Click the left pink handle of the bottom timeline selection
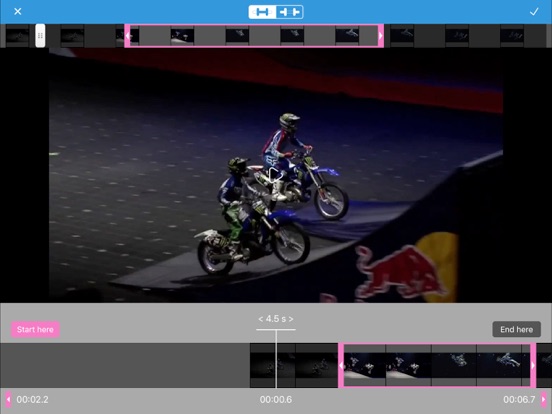This screenshot has width=552, height=414. point(341,365)
